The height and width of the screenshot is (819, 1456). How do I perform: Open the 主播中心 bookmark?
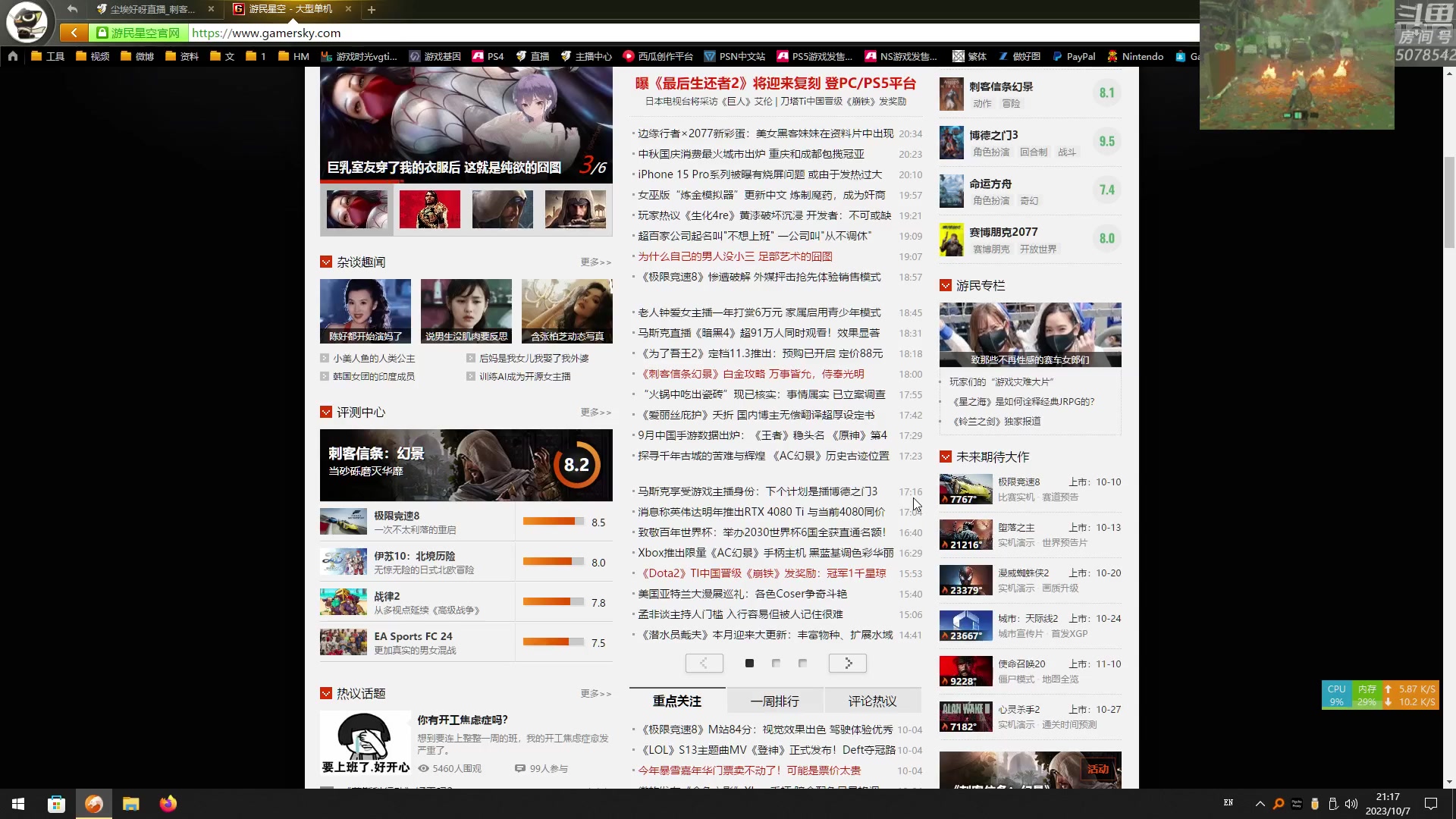coord(586,56)
